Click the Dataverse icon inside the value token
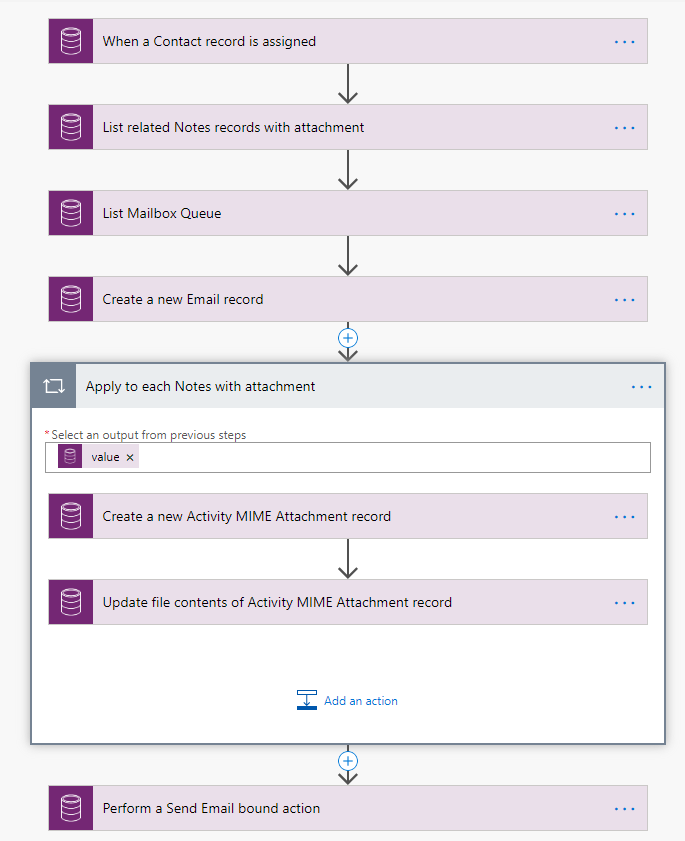The width and height of the screenshot is (685, 841). pos(69,456)
